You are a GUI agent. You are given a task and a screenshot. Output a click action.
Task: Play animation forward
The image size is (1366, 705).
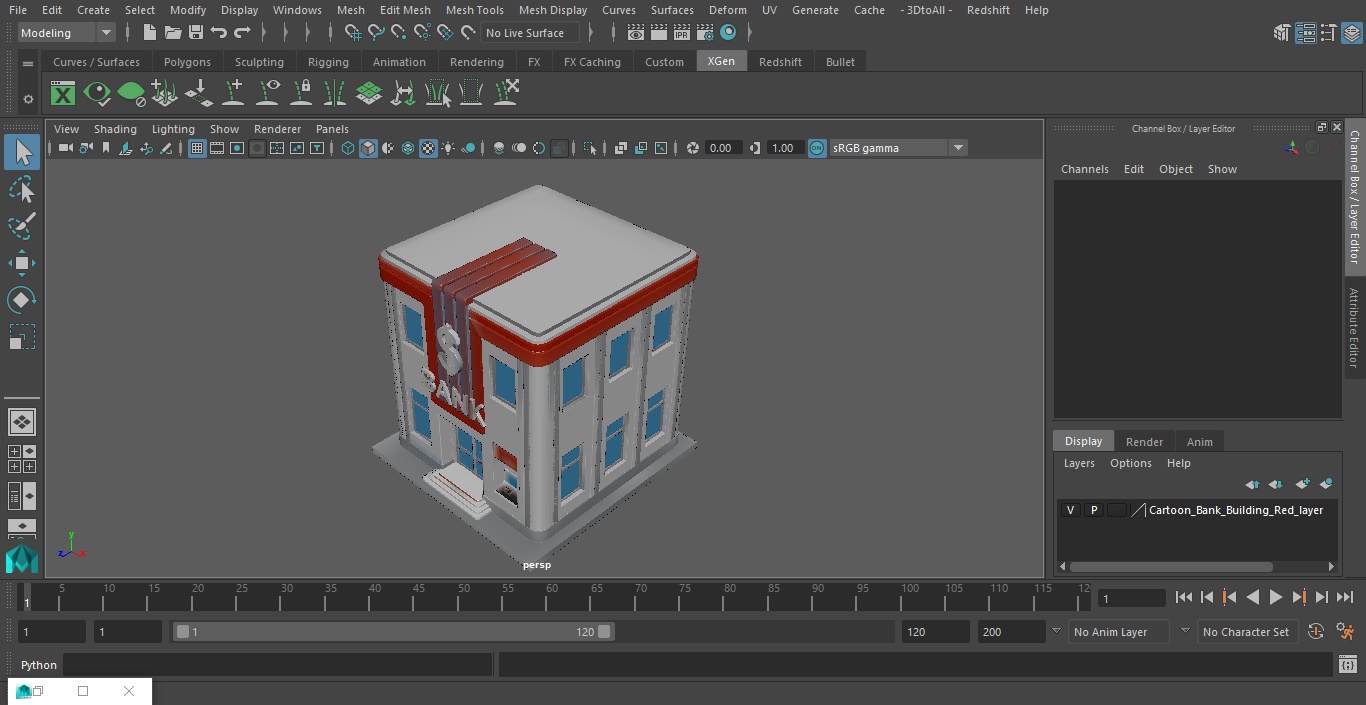point(1276,597)
